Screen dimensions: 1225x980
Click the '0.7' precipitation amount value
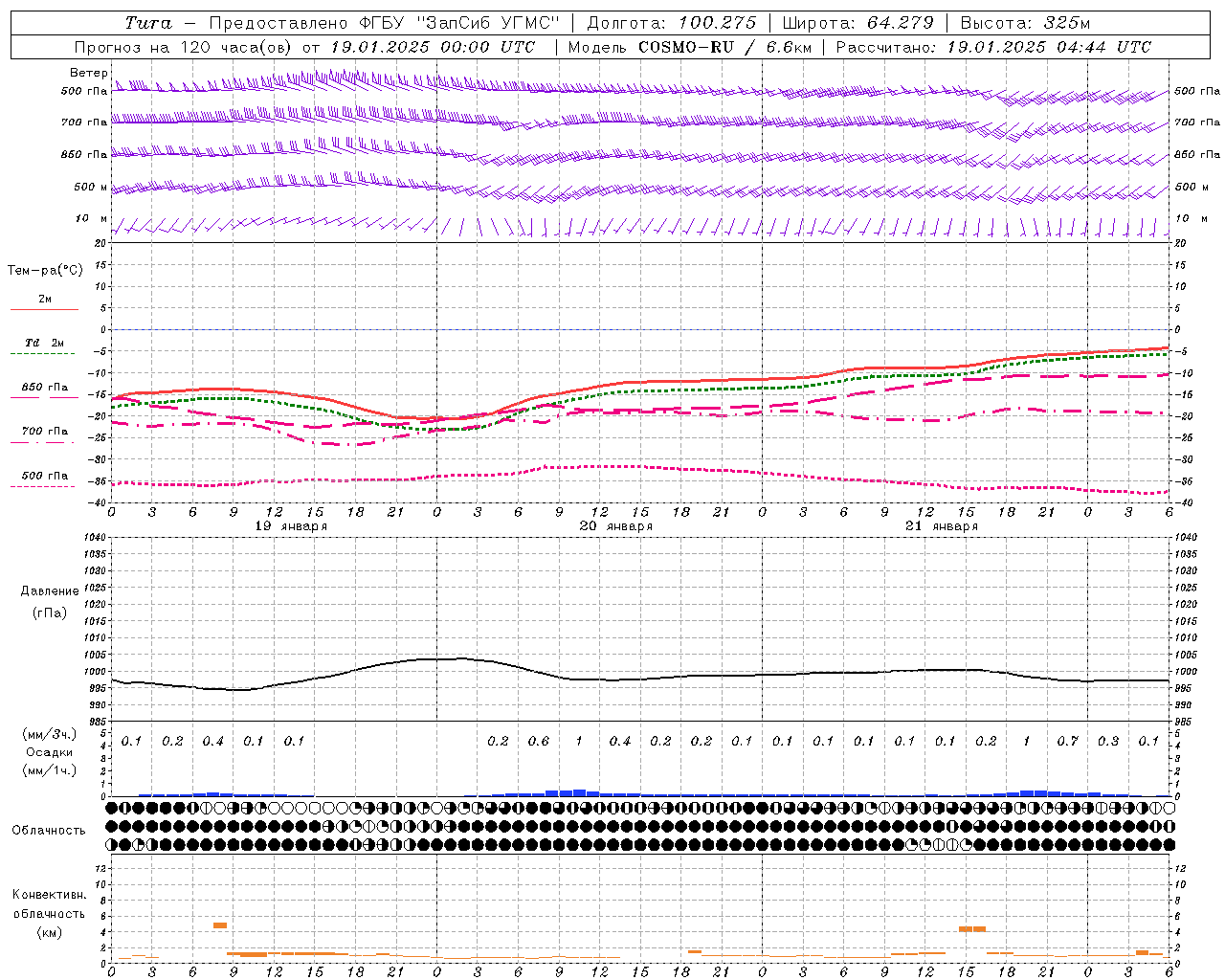coord(1068,742)
